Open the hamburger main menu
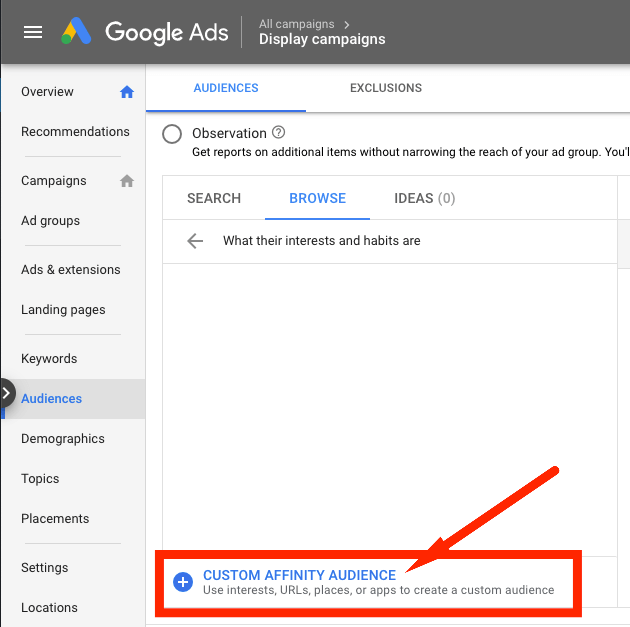The image size is (630, 627). [33, 32]
